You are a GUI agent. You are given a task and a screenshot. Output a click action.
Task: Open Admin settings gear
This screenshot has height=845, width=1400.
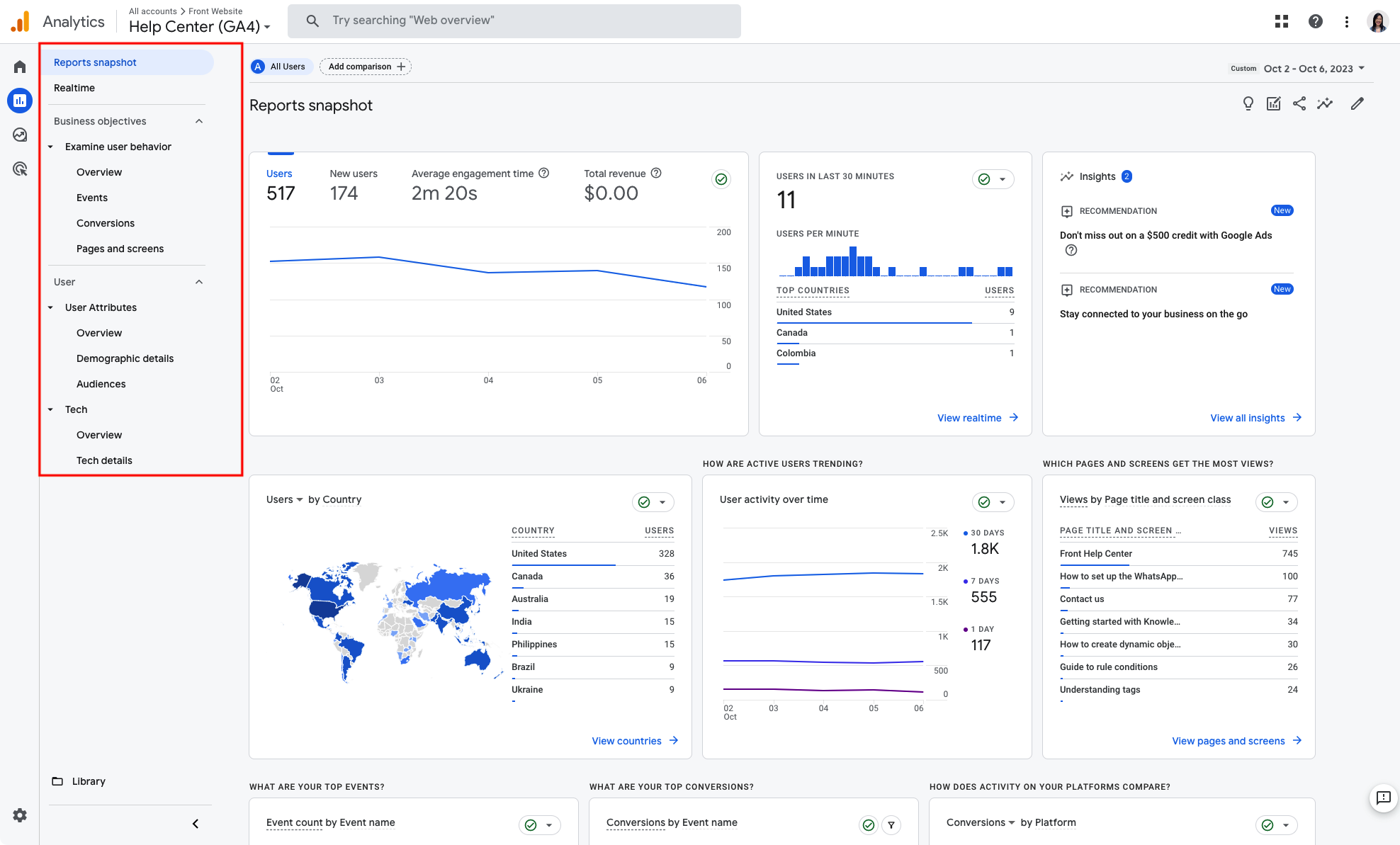click(20, 815)
